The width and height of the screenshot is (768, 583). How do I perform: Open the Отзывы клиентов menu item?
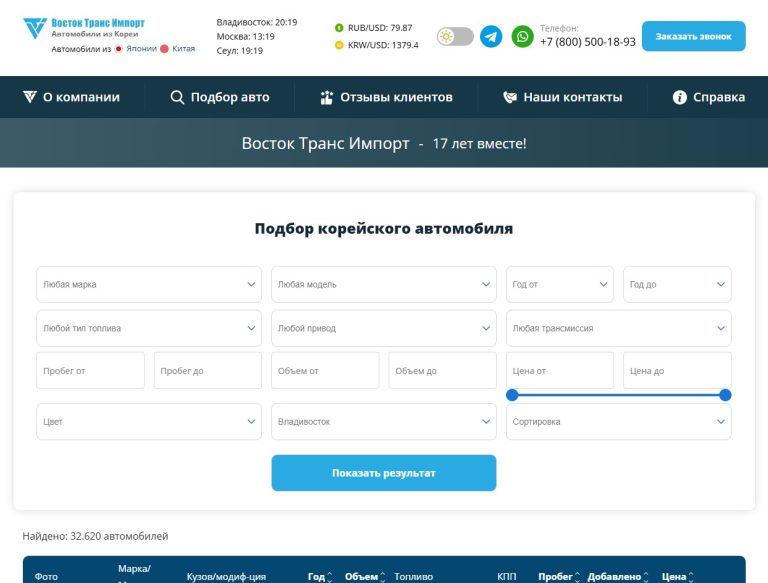click(x=386, y=97)
